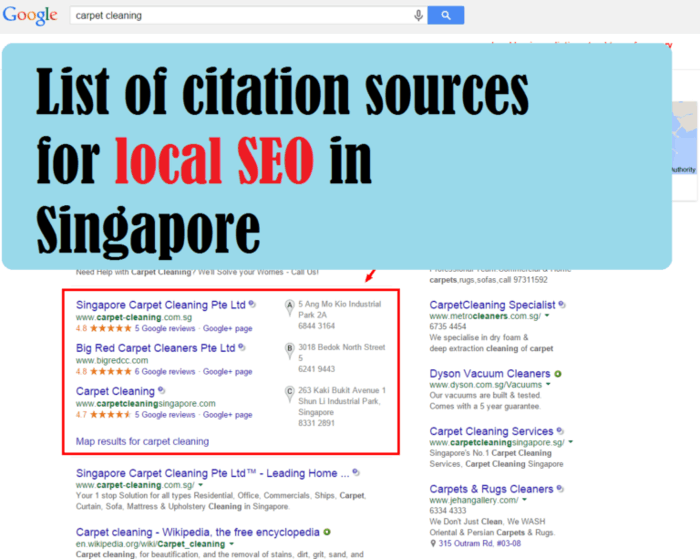The height and width of the screenshot is (559, 700).
Task: Open www.carpet-cleaning.com.sg URL in map listing
Action: (x=134, y=317)
